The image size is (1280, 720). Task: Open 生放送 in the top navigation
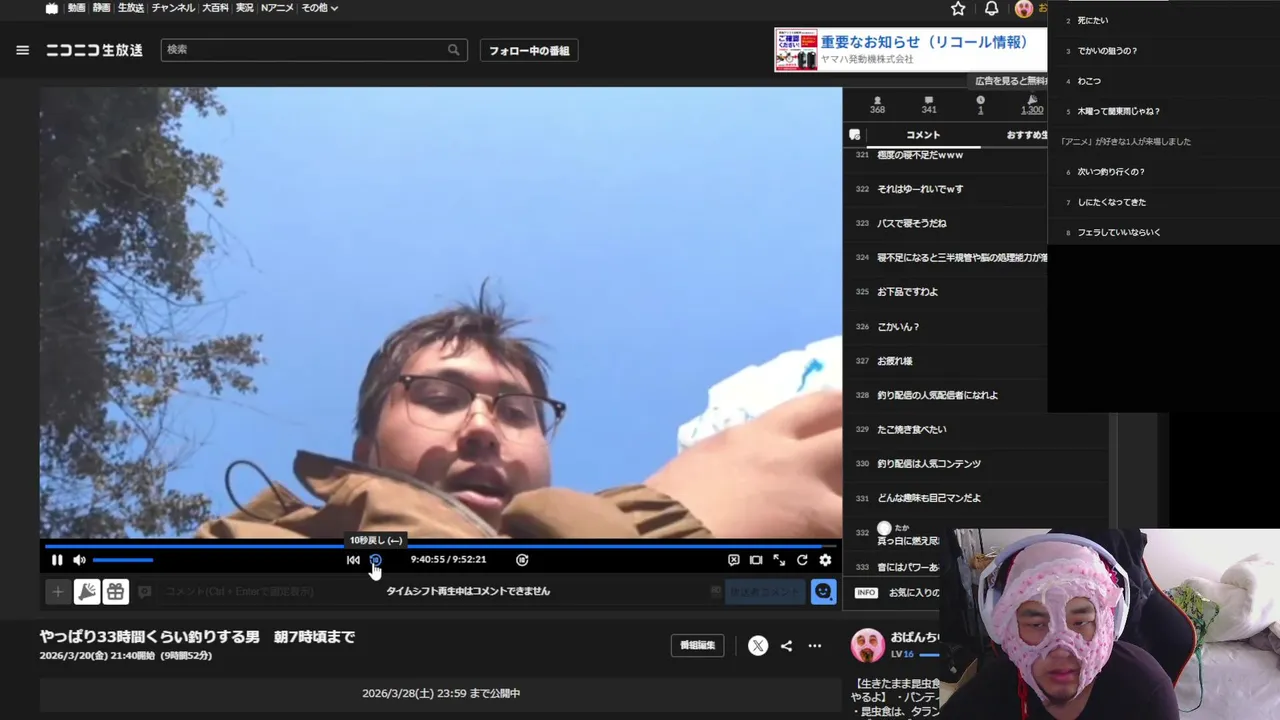[x=131, y=8]
